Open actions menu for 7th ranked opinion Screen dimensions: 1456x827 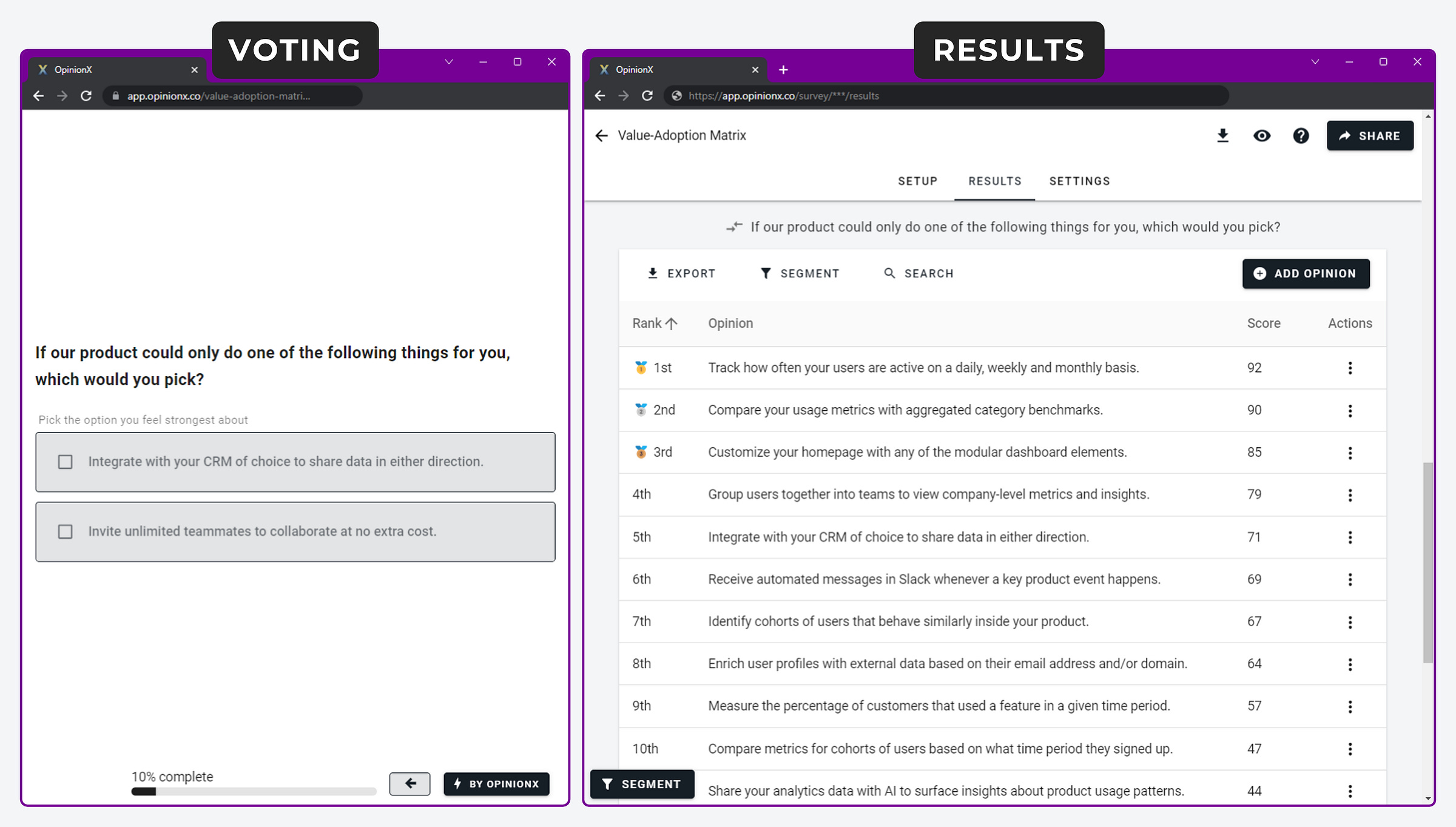pyautogui.click(x=1350, y=622)
